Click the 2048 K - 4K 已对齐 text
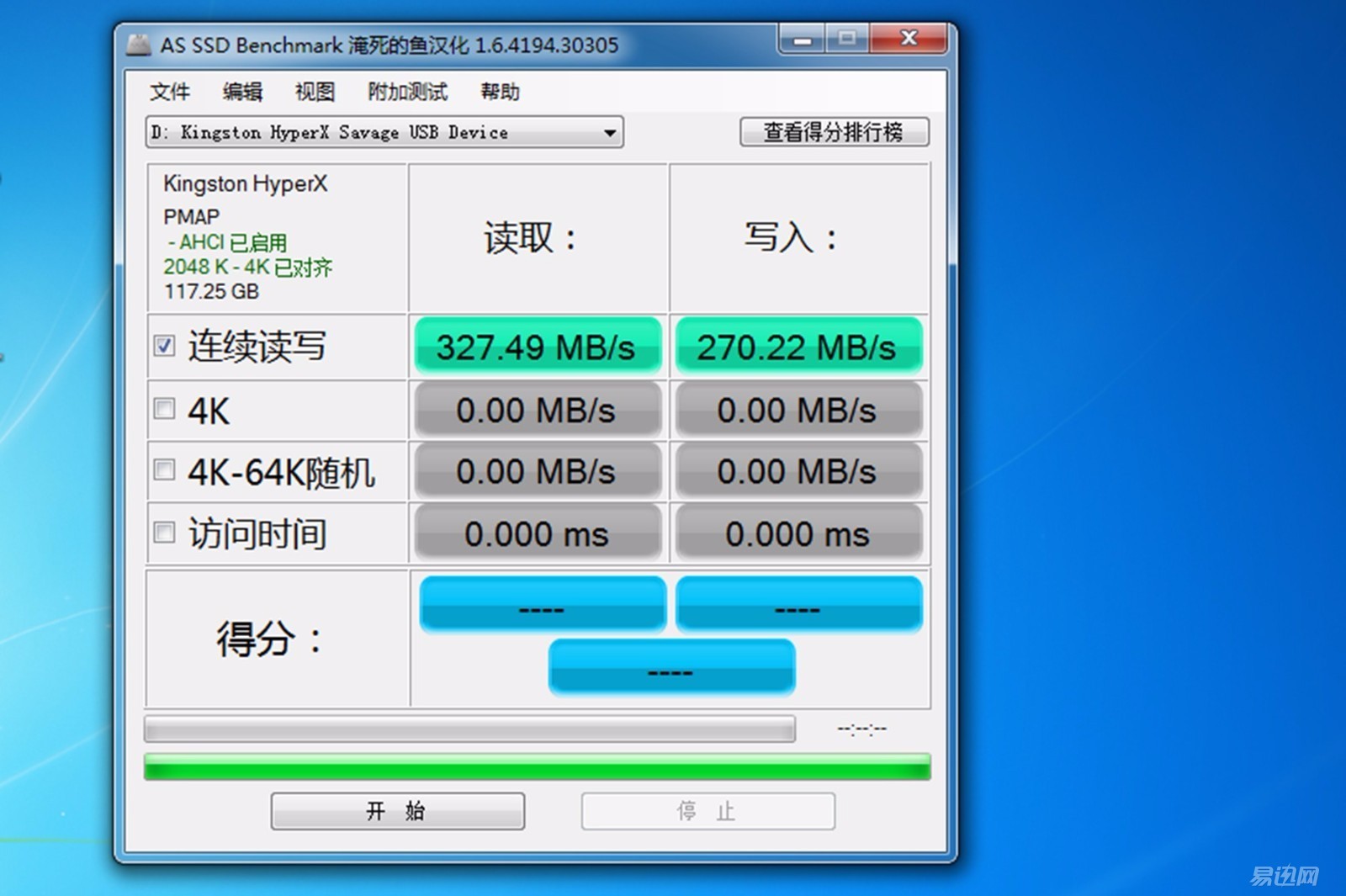The height and width of the screenshot is (896, 1346). coord(247,268)
